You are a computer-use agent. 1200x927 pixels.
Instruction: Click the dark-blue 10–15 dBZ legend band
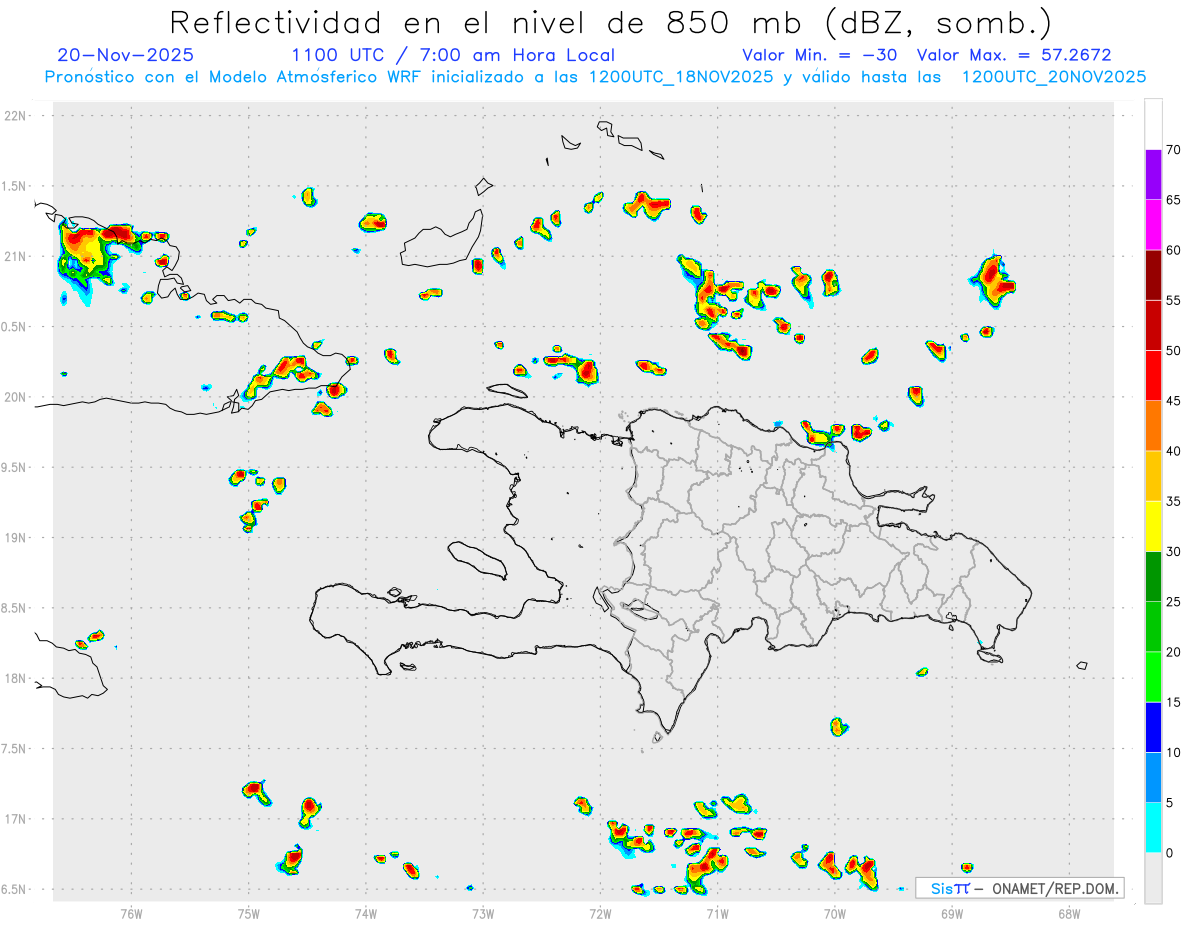(x=1153, y=727)
